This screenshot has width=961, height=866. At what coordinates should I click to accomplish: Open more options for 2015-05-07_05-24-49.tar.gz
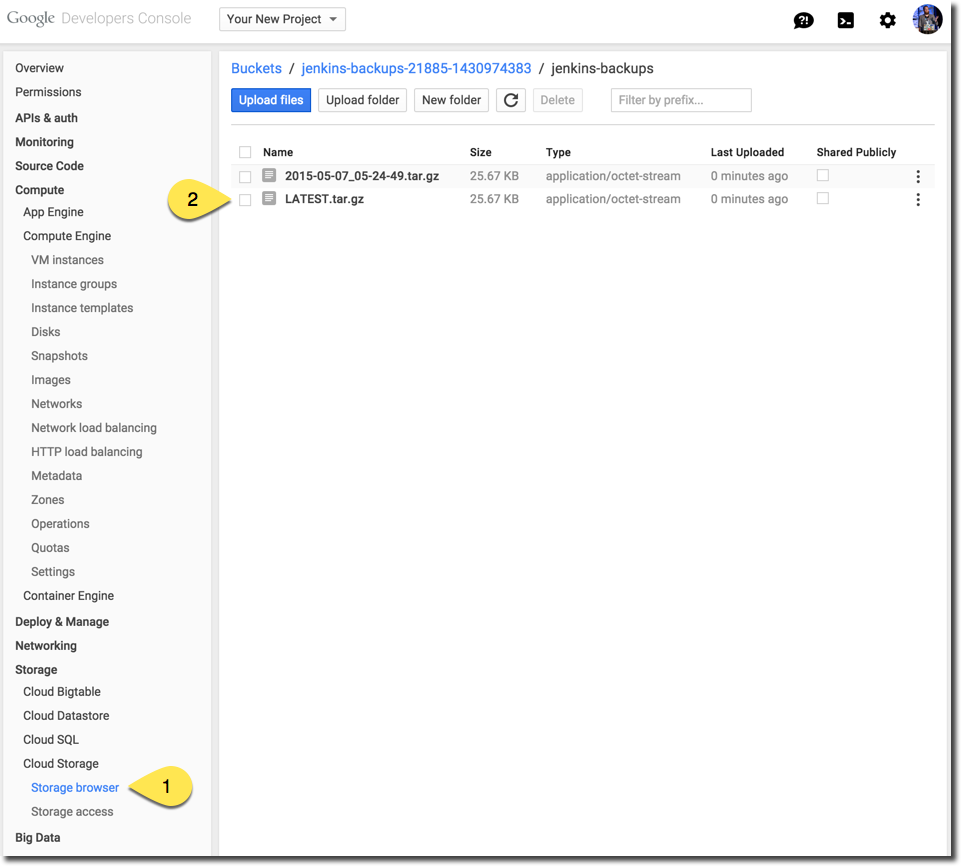coord(917,177)
